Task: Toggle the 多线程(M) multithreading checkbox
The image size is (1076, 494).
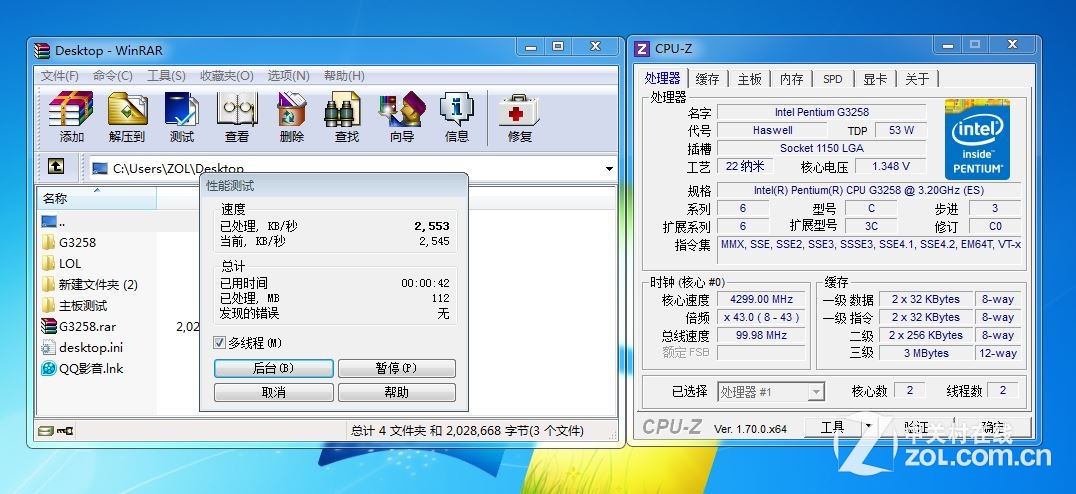Action: (220, 342)
